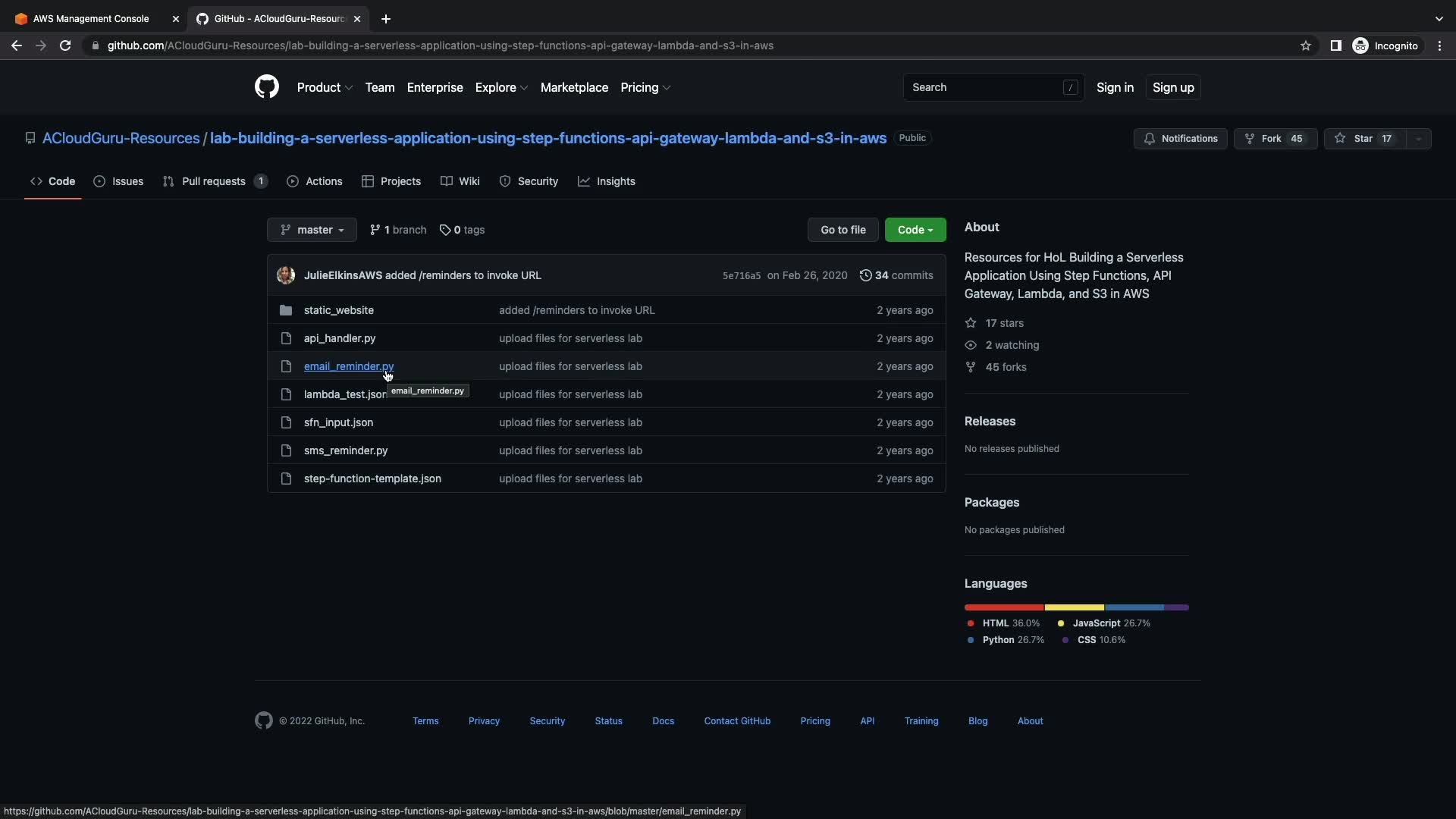The width and height of the screenshot is (1456, 819).
Task: Open the star lists dropdown arrow
Action: 1418,139
